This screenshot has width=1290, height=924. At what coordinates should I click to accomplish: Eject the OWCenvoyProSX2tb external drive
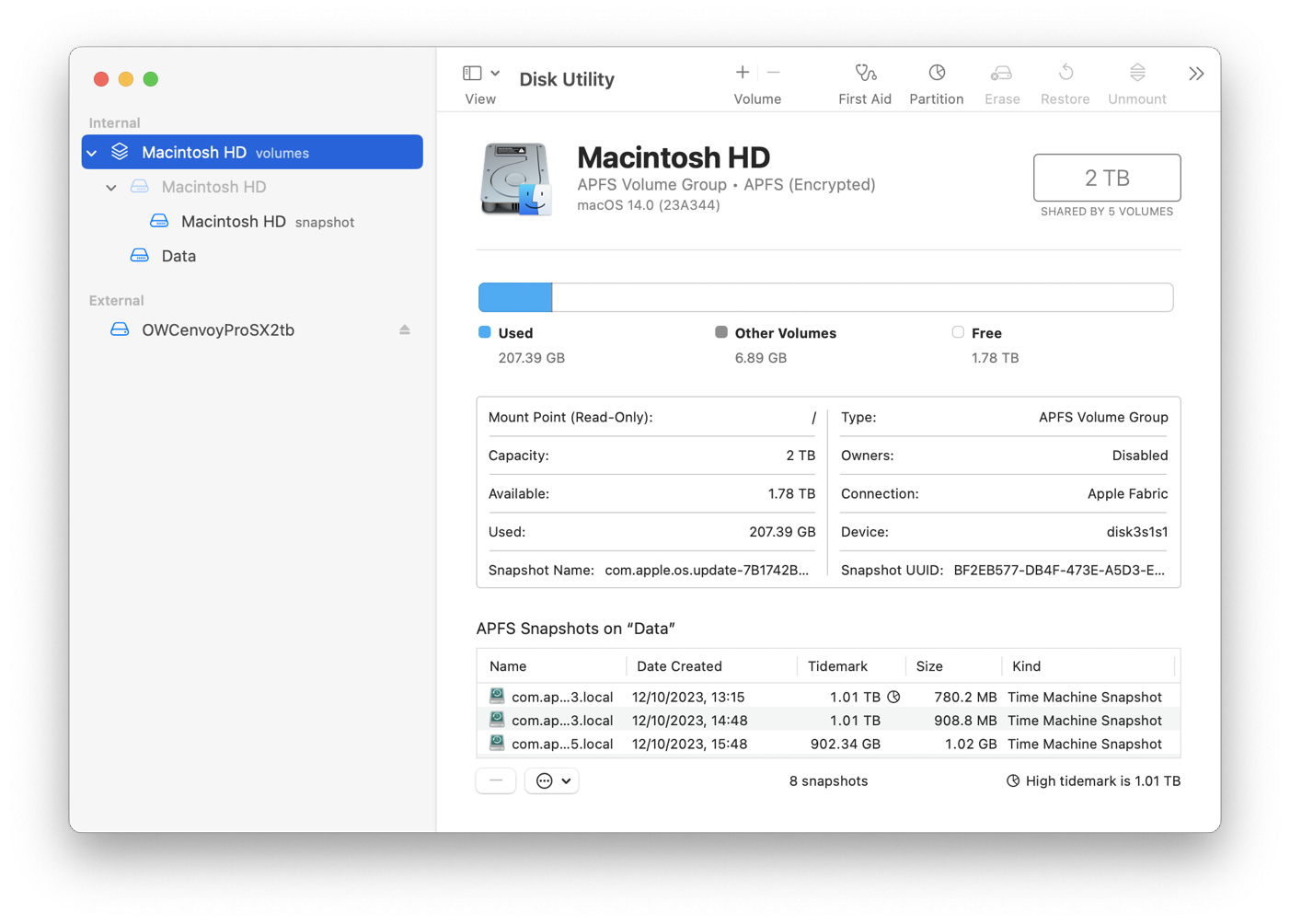tap(404, 329)
